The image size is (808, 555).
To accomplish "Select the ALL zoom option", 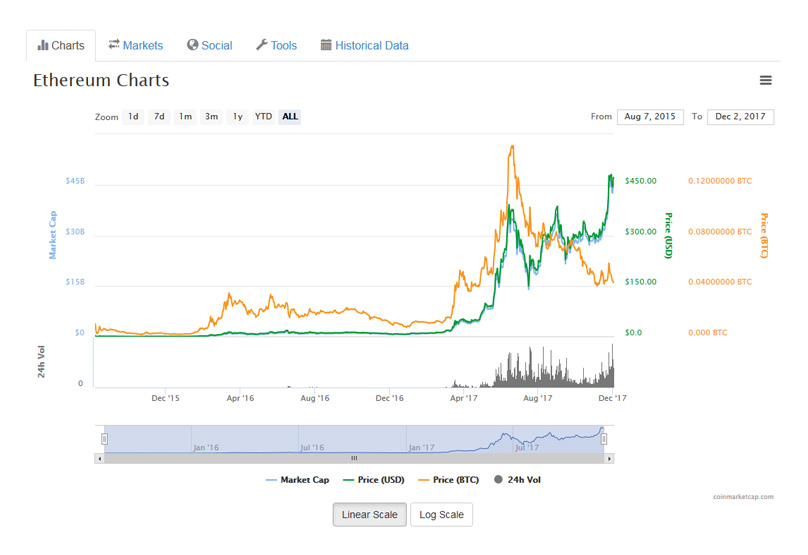I will (290, 116).
